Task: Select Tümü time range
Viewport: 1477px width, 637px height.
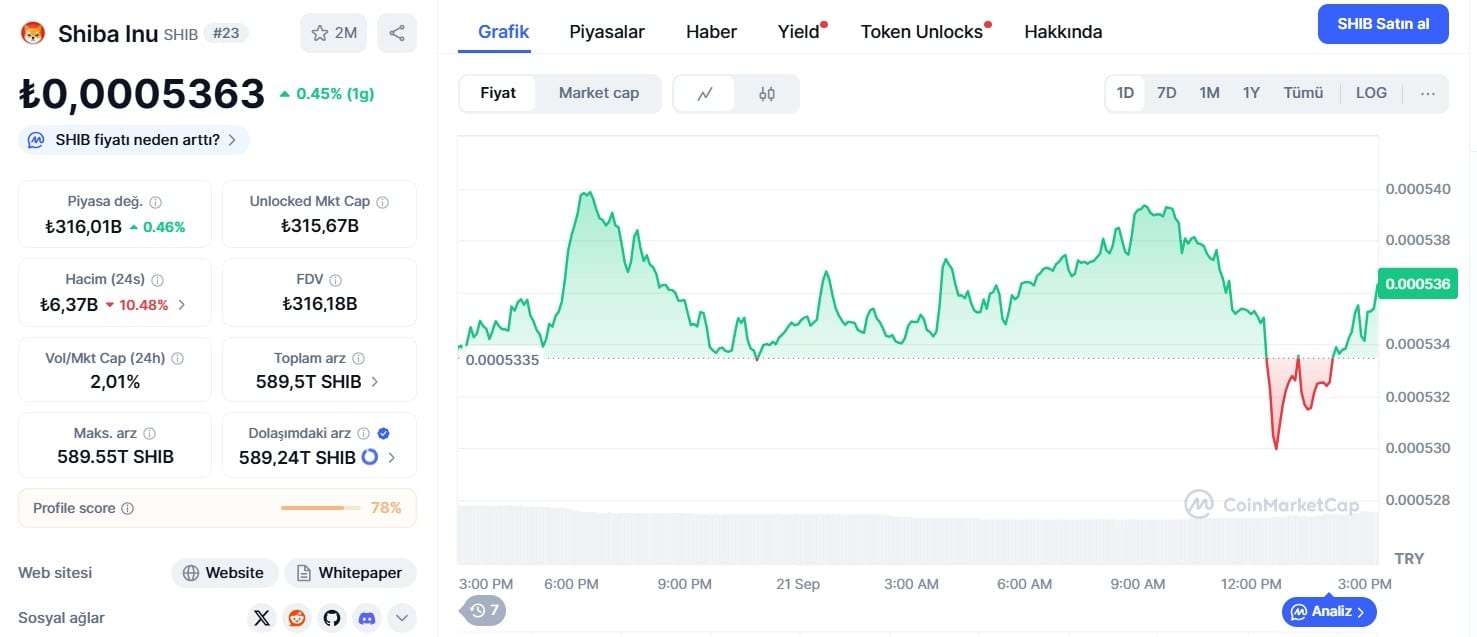Action: 1303,93
